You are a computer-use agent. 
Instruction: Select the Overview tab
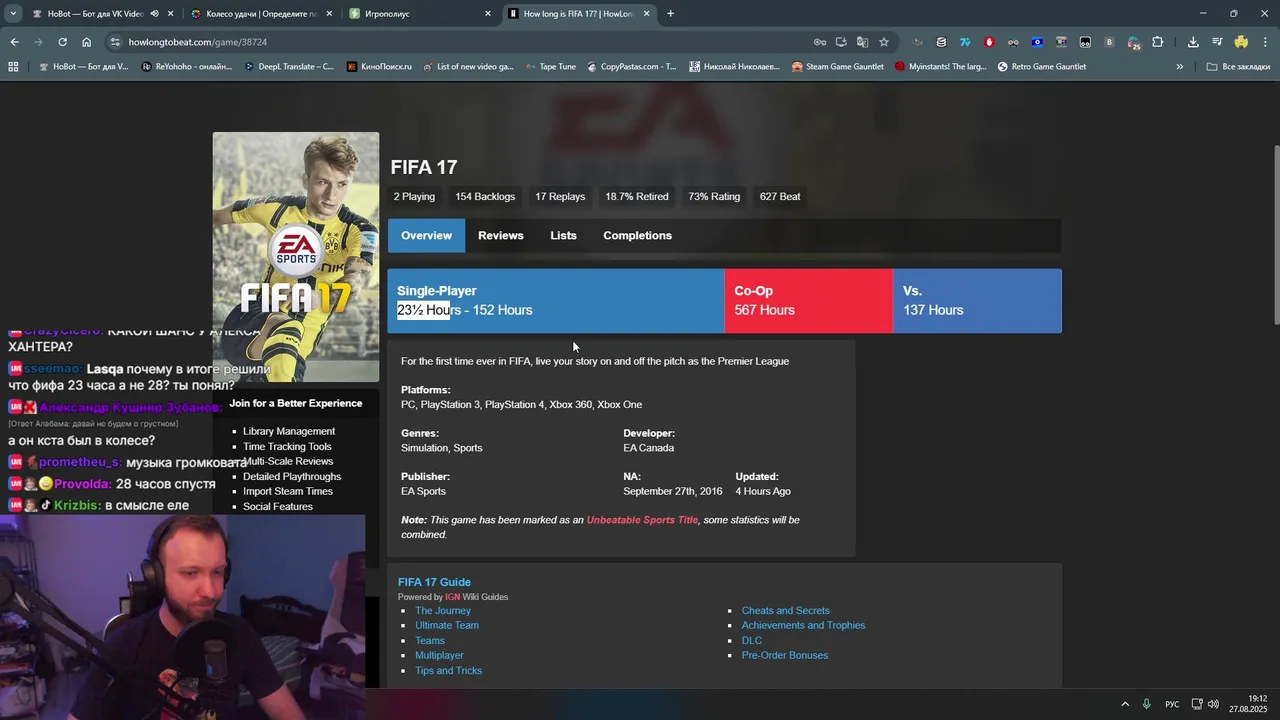pos(426,236)
